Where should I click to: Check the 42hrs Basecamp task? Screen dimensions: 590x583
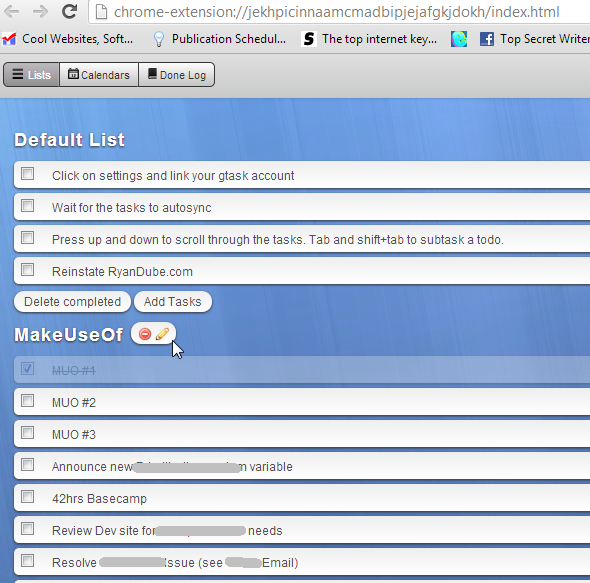(27, 497)
